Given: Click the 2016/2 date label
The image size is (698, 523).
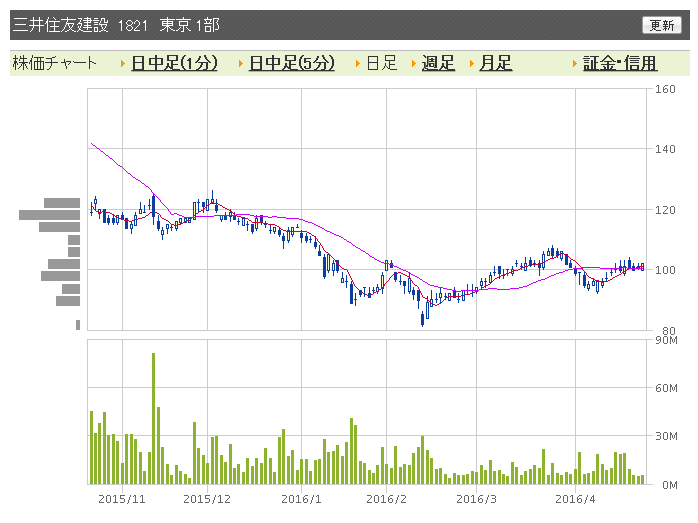Looking at the screenshot, I should [386, 499].
